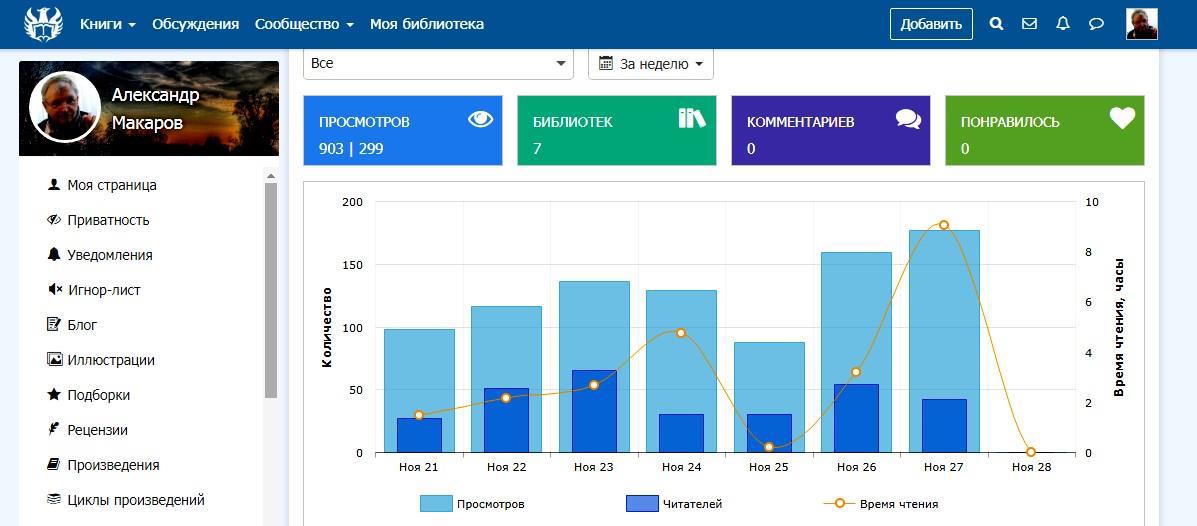
Task: Open the Произведения sidebar link
Action: point(113,465)
